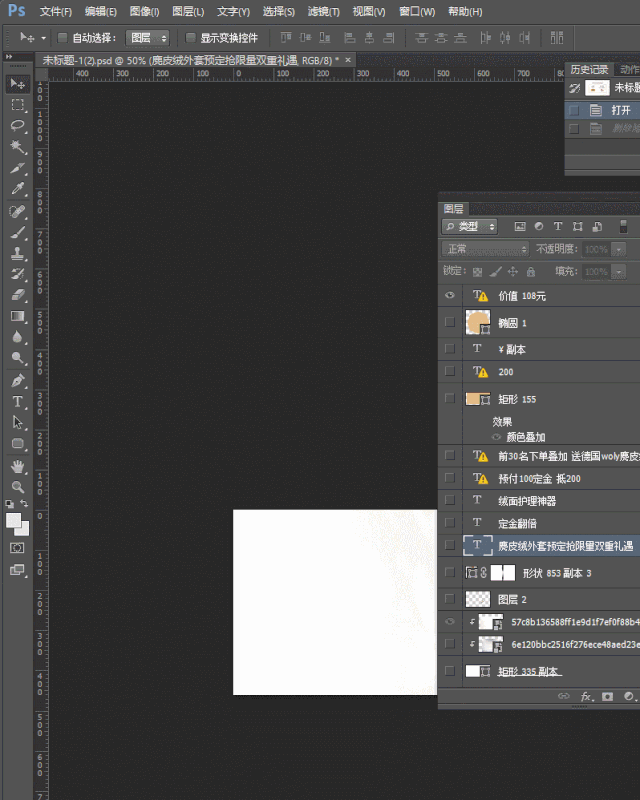This screenshot has height=800, width=640.
Task: Select the 打开 history state
Action: [x=602, y=110]
